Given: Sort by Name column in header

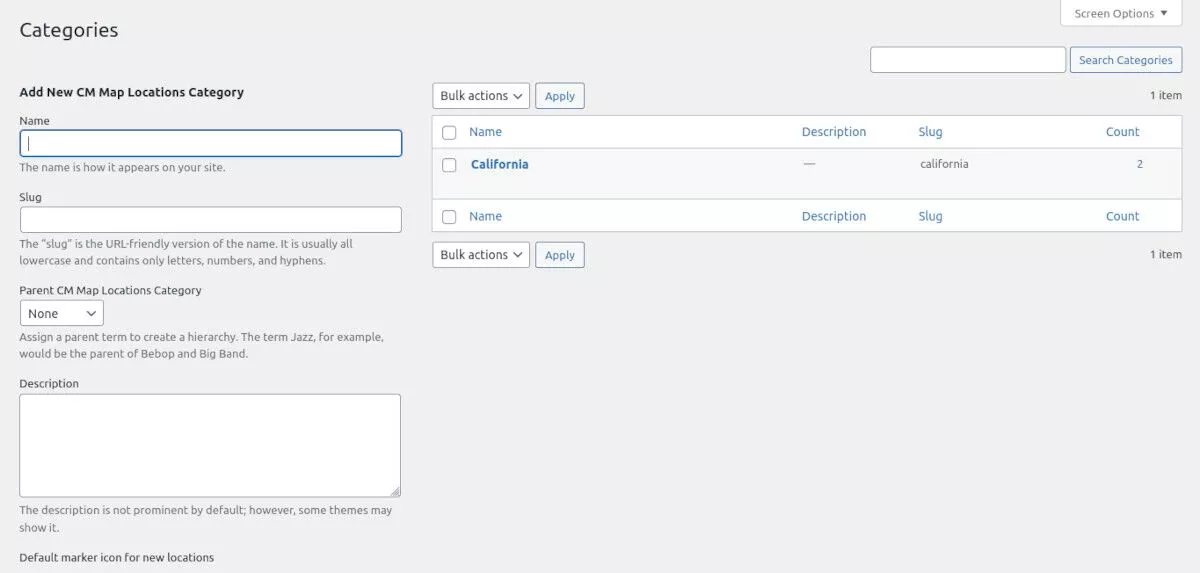Looking at the screenshot, I should [485, 132].
